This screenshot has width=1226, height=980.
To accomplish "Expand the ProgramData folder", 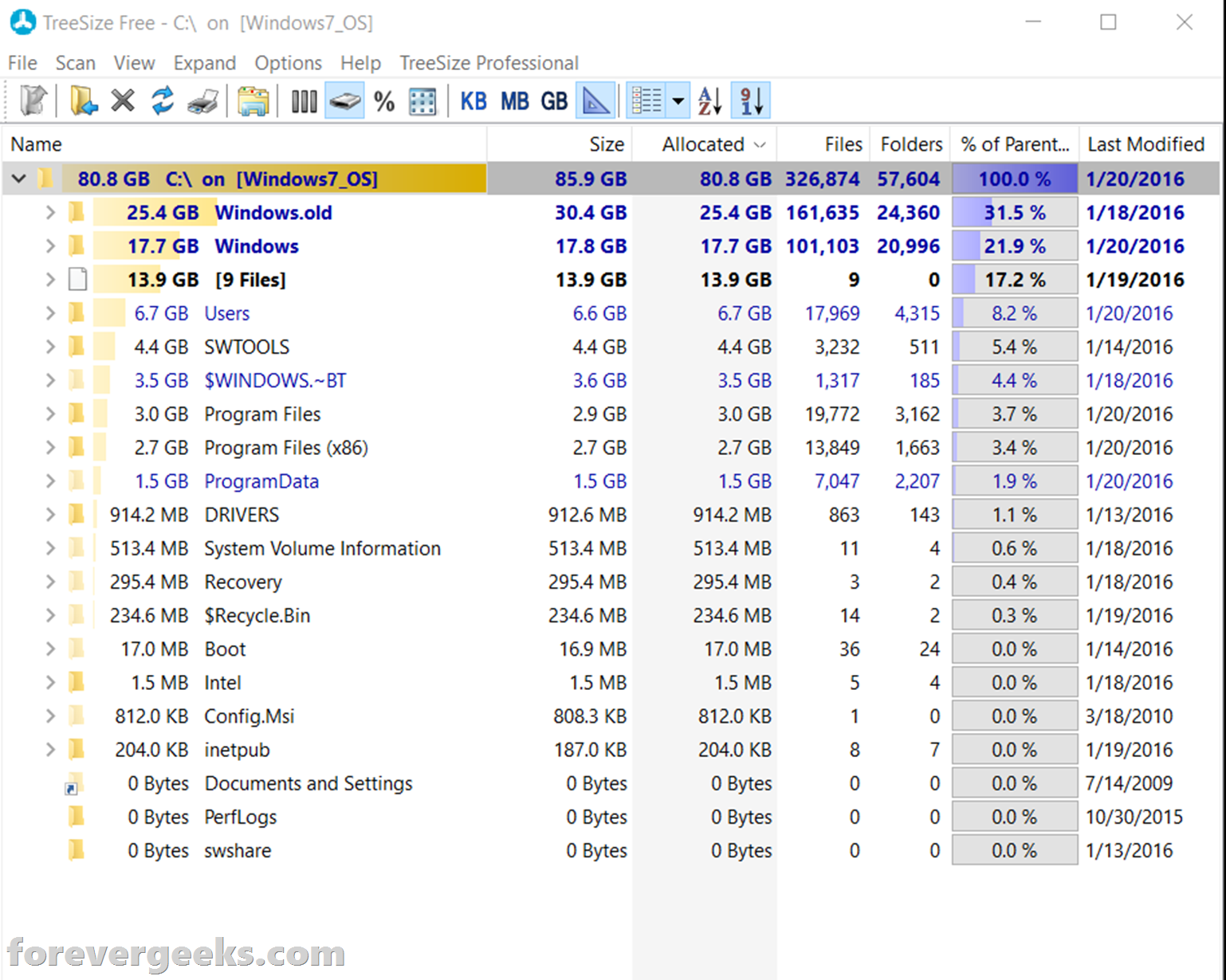I will 50,481.
